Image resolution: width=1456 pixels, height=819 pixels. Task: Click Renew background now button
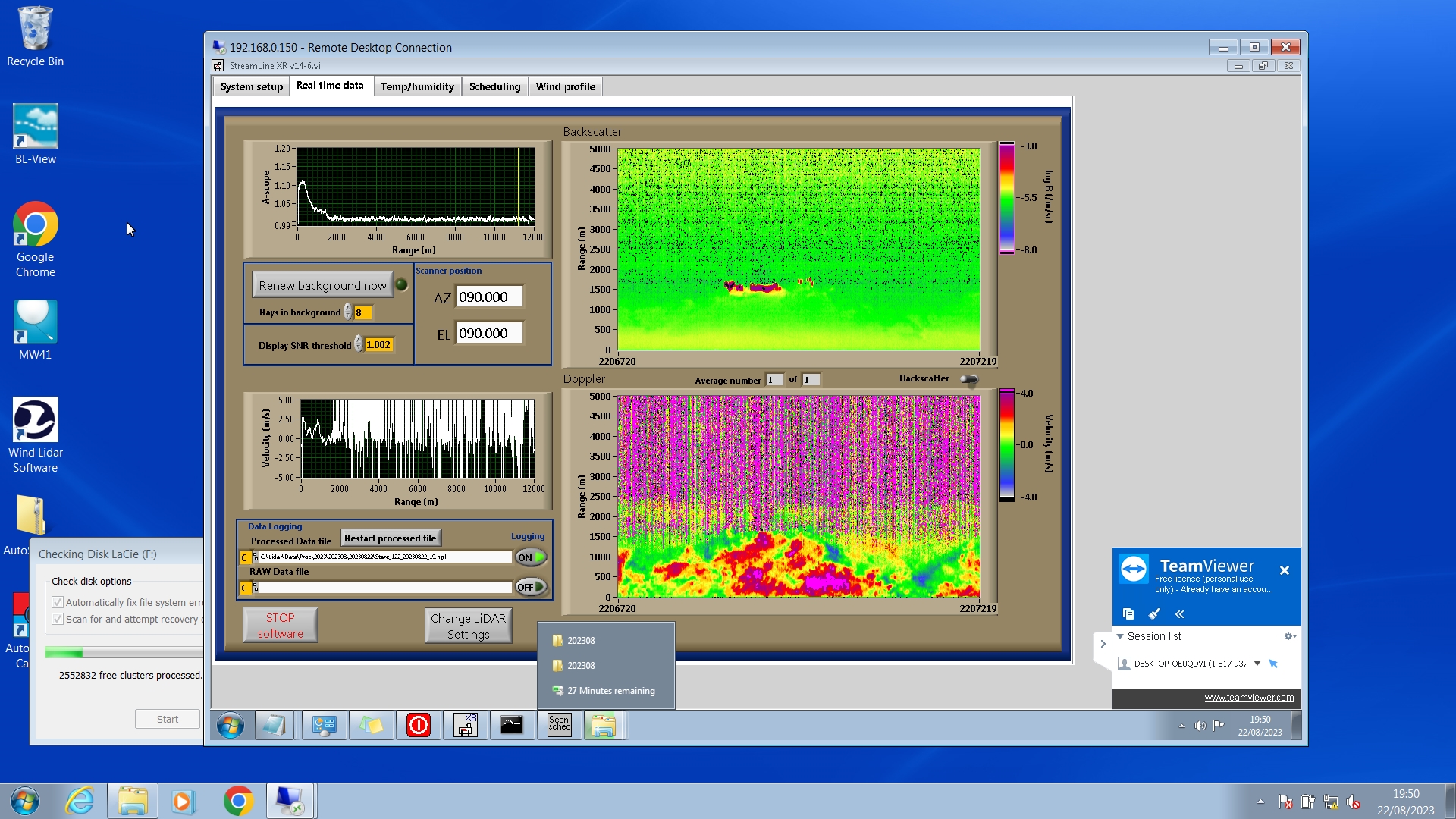pyautogui.click(x=322, y=285)
